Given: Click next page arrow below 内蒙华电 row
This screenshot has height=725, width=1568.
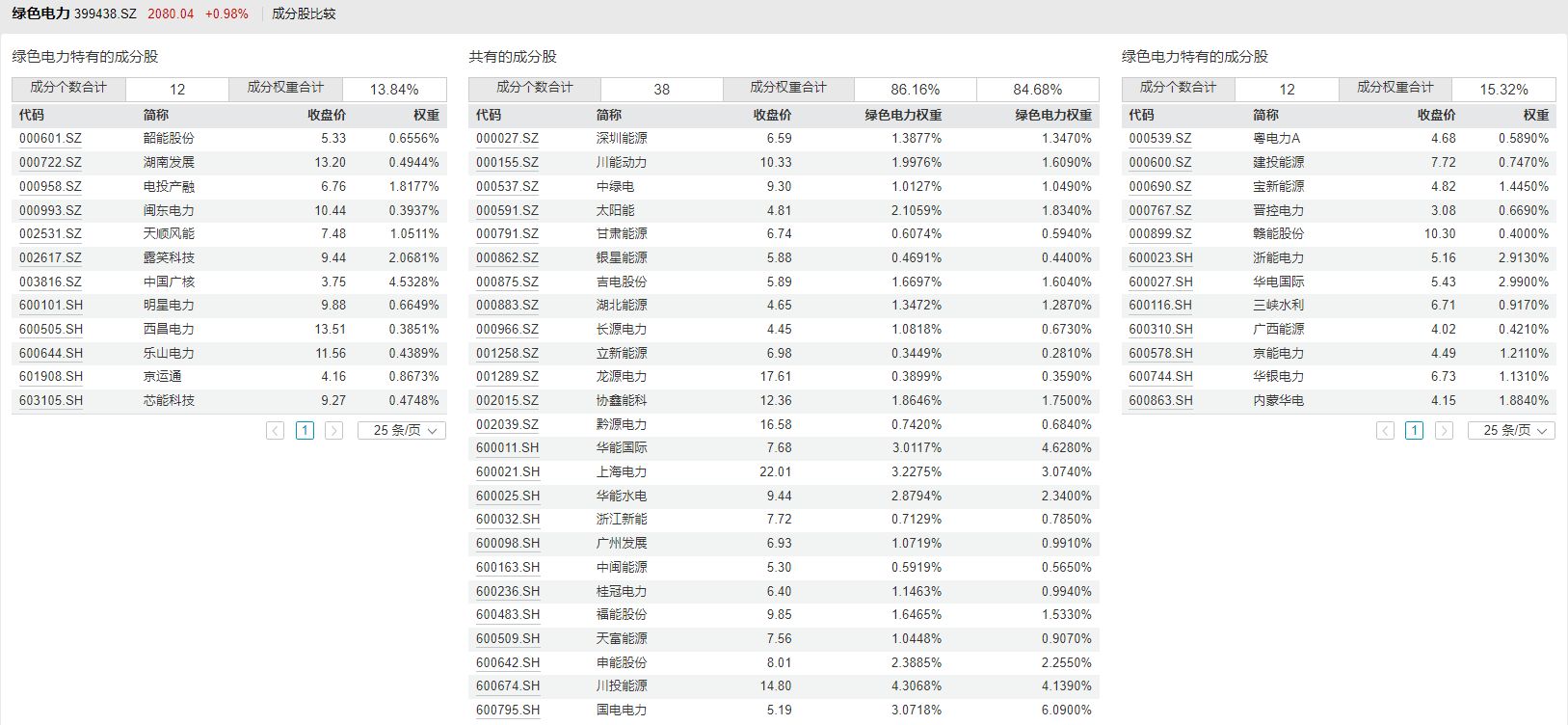Looking at the screenshot, I should point(1443,431).
